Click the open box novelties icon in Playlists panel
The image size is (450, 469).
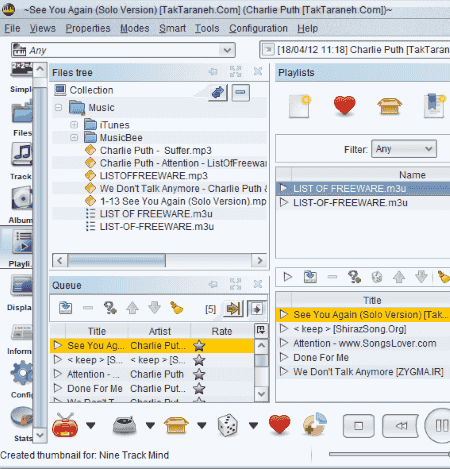tap(389, 106)
